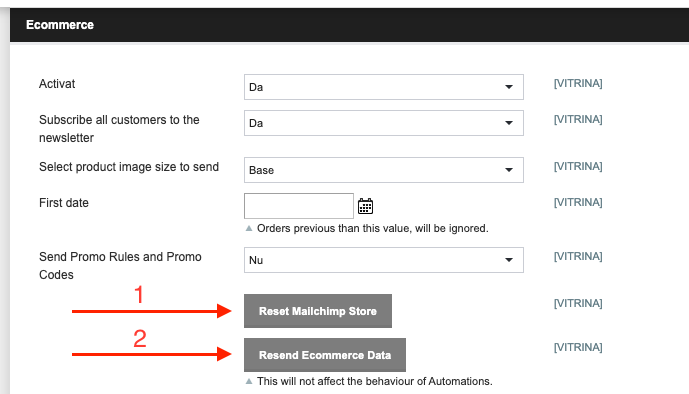Viewport: 689px width, 394px height.
Task: Click 'Subscribe all customers to the newsletter' label
Action: click(119, 129)
